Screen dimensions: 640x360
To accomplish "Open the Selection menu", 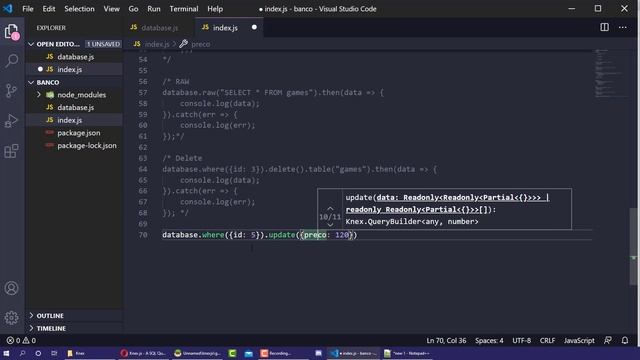I will (79, 9).
